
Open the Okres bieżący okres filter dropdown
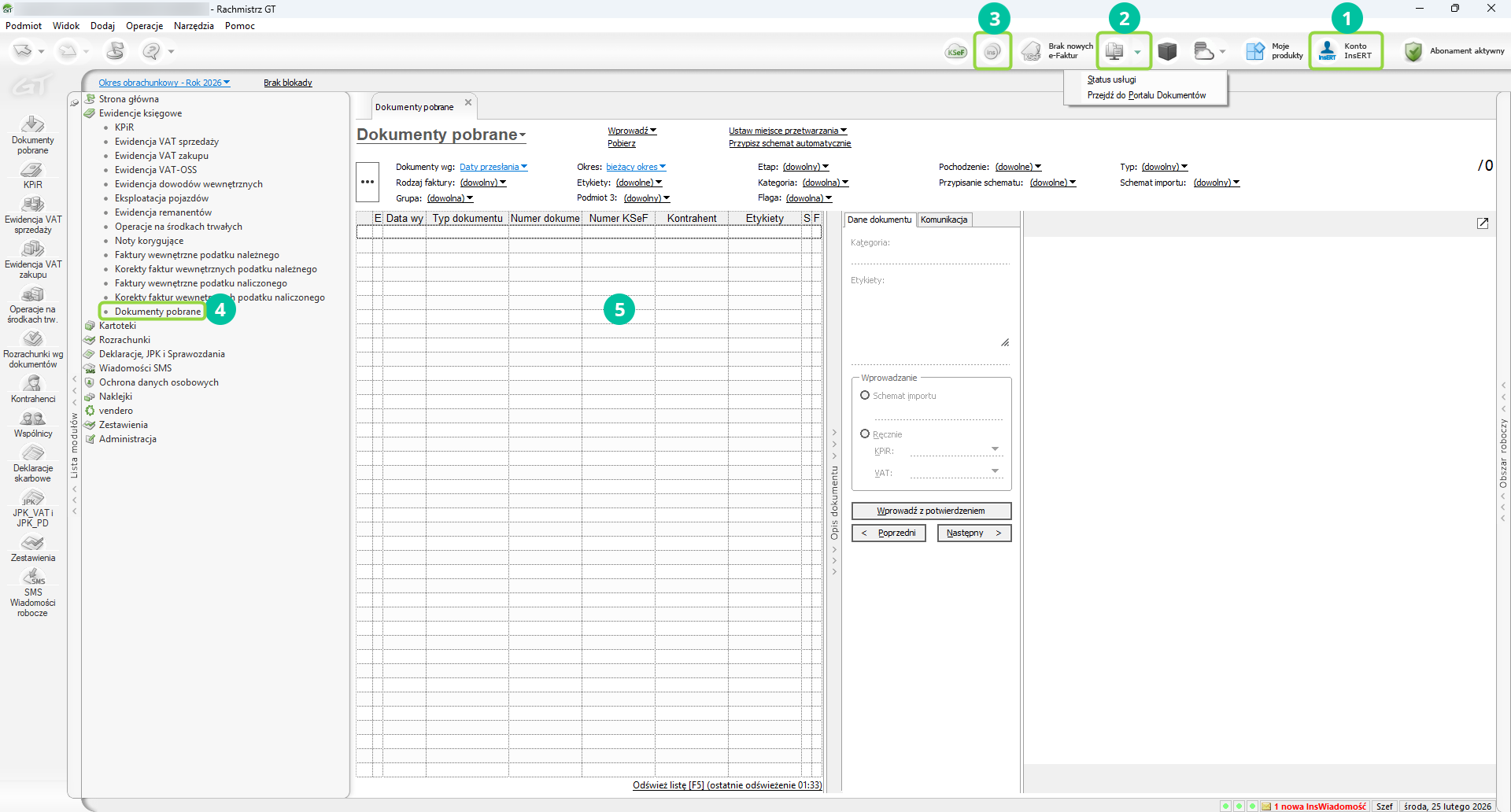pyautogui.click(x=636, y=167)
